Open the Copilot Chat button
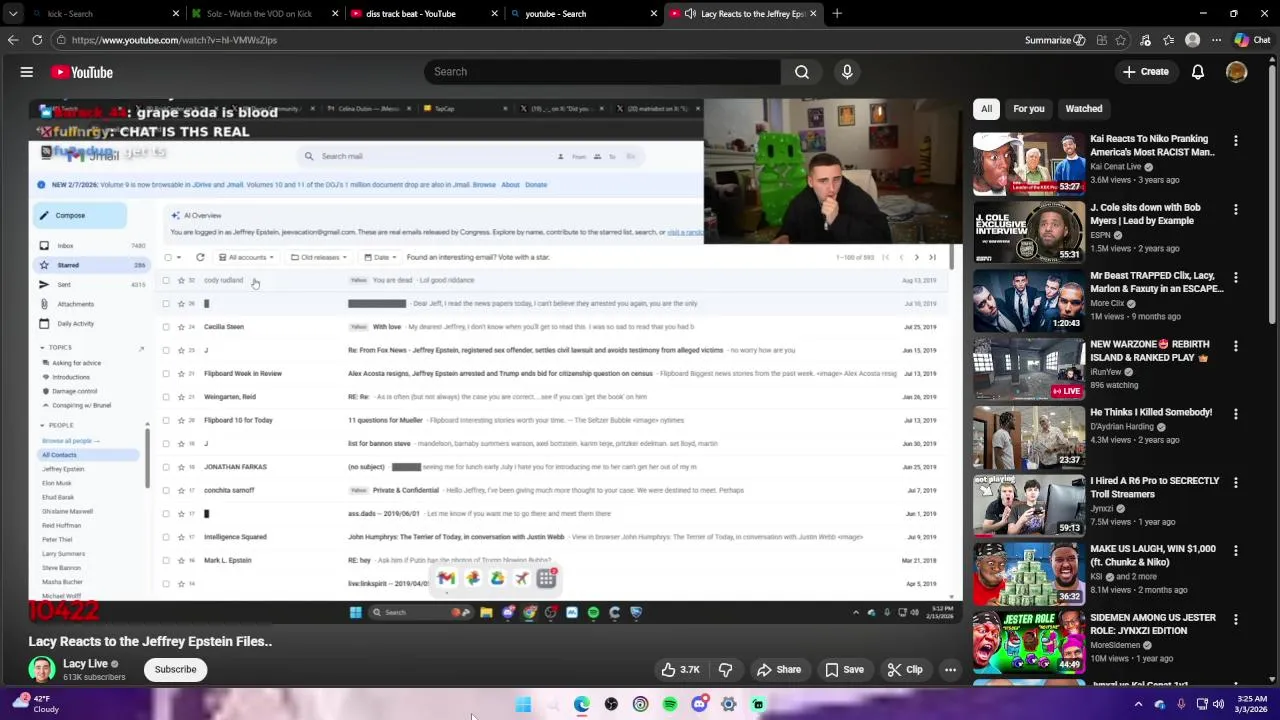 pos(1252,40)
